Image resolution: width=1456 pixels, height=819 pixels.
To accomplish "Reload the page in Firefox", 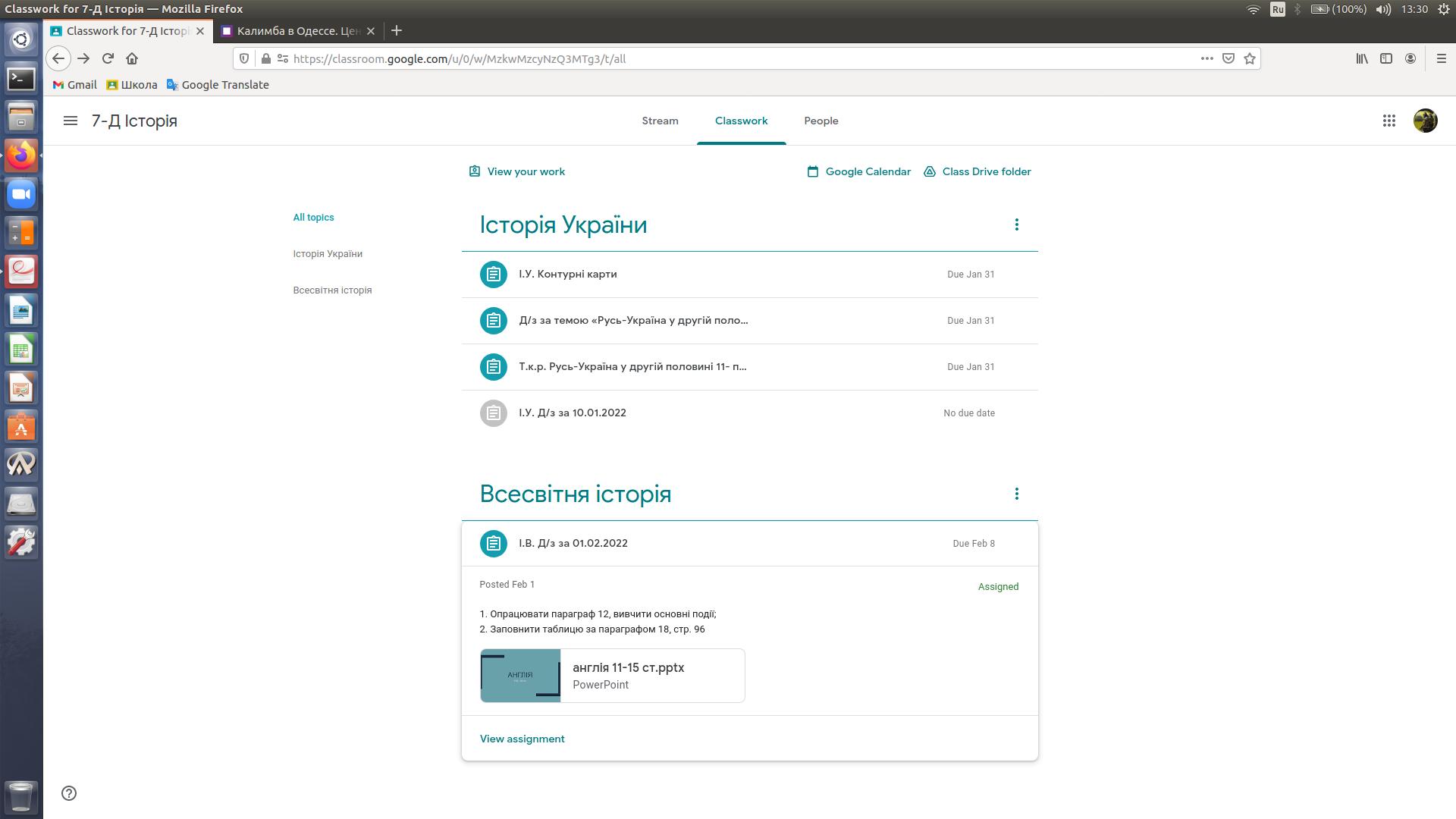I will tap(108, 58).
